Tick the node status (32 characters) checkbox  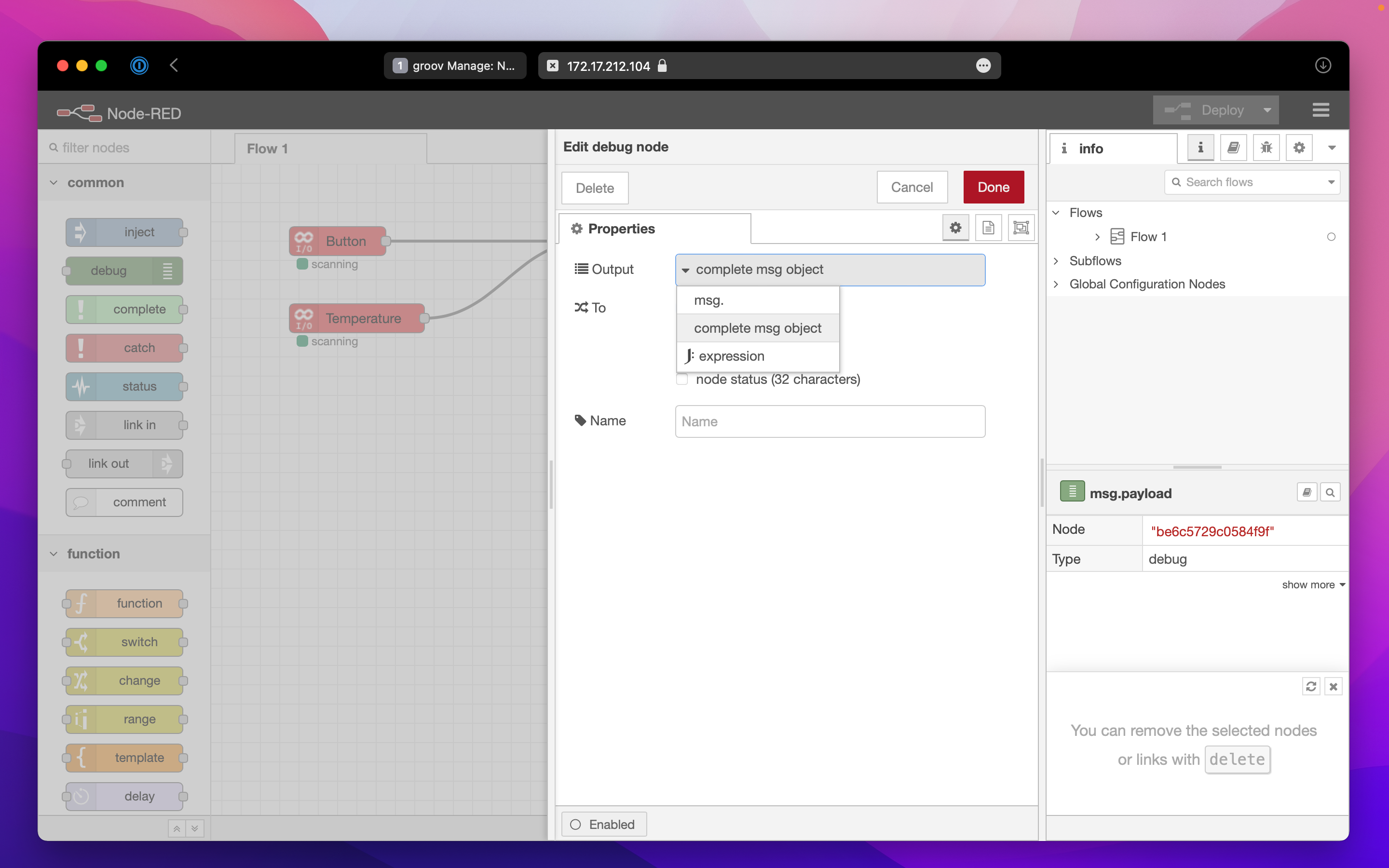pyautogui.click(x=682, y=380)
